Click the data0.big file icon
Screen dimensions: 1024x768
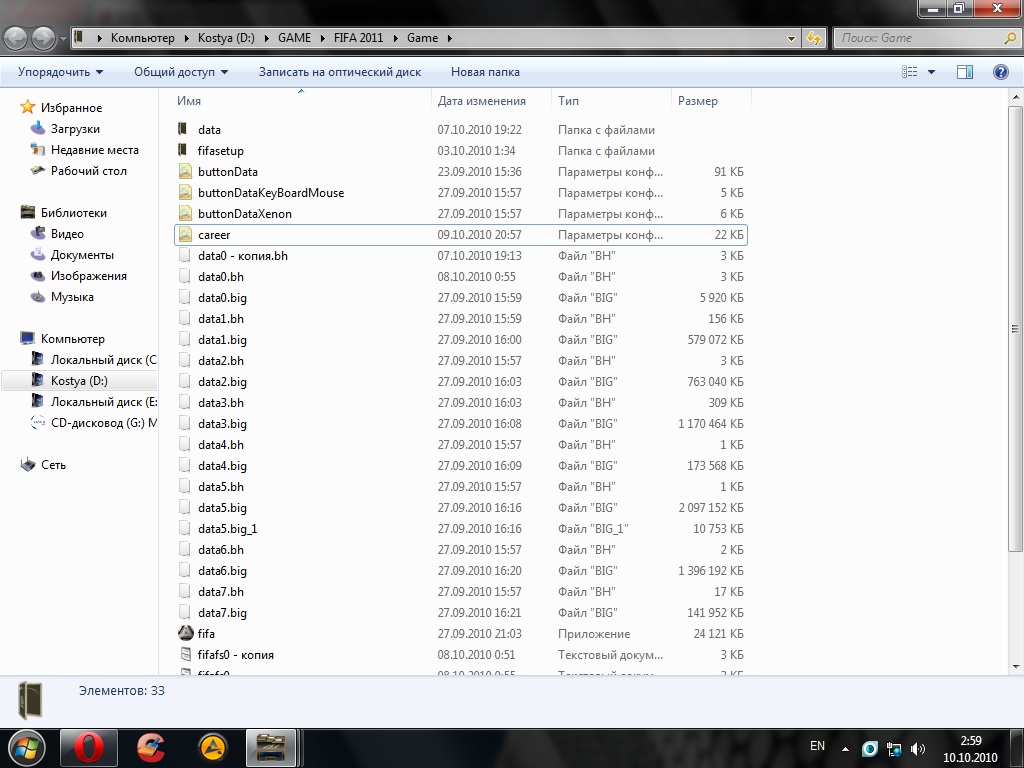coord(185,297)
